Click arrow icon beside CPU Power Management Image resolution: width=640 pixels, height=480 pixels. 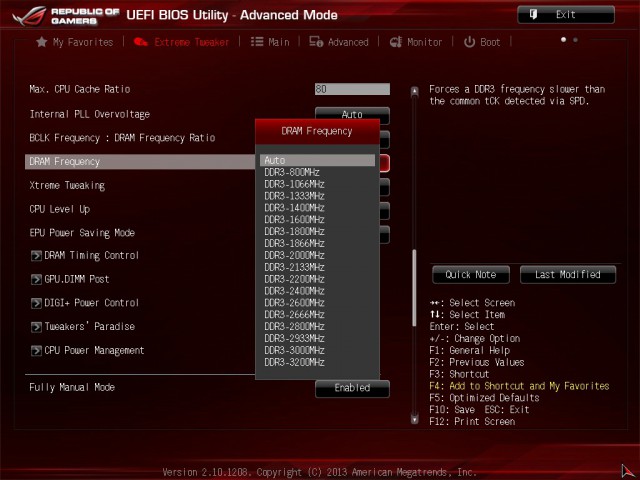pos(36,351)
